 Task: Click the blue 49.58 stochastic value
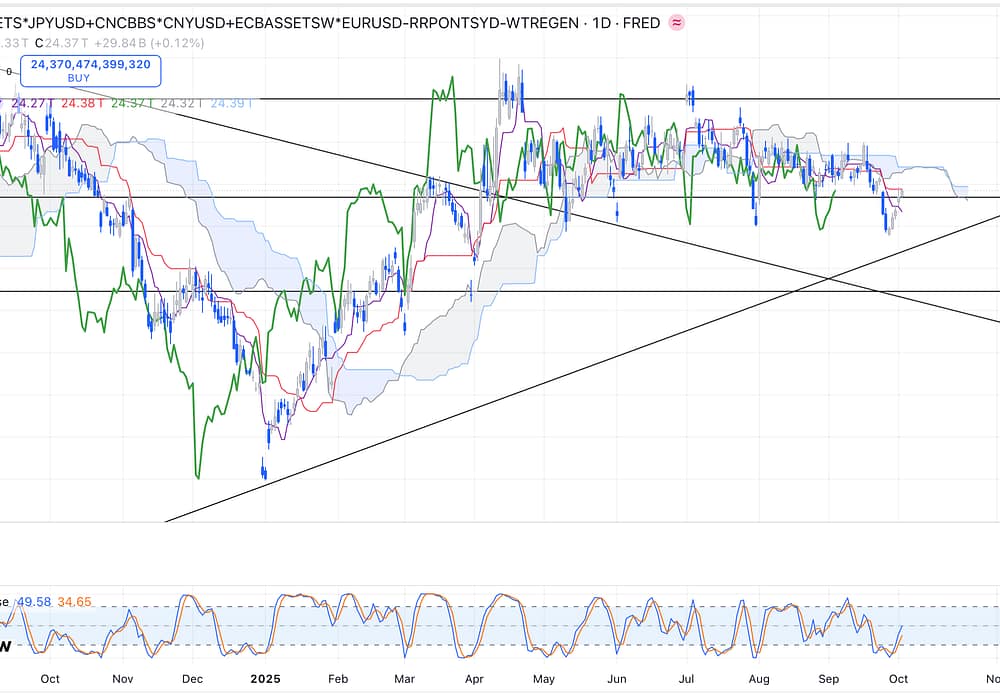[x=31, y=601]
